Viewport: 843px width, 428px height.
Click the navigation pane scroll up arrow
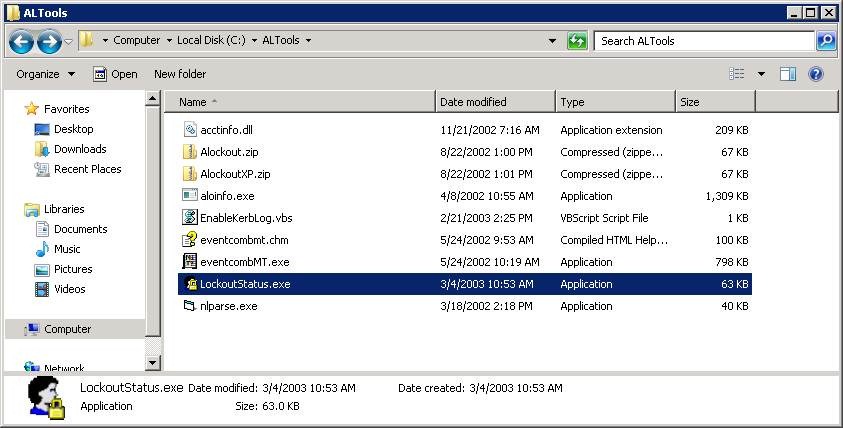(x=153, y=98)
